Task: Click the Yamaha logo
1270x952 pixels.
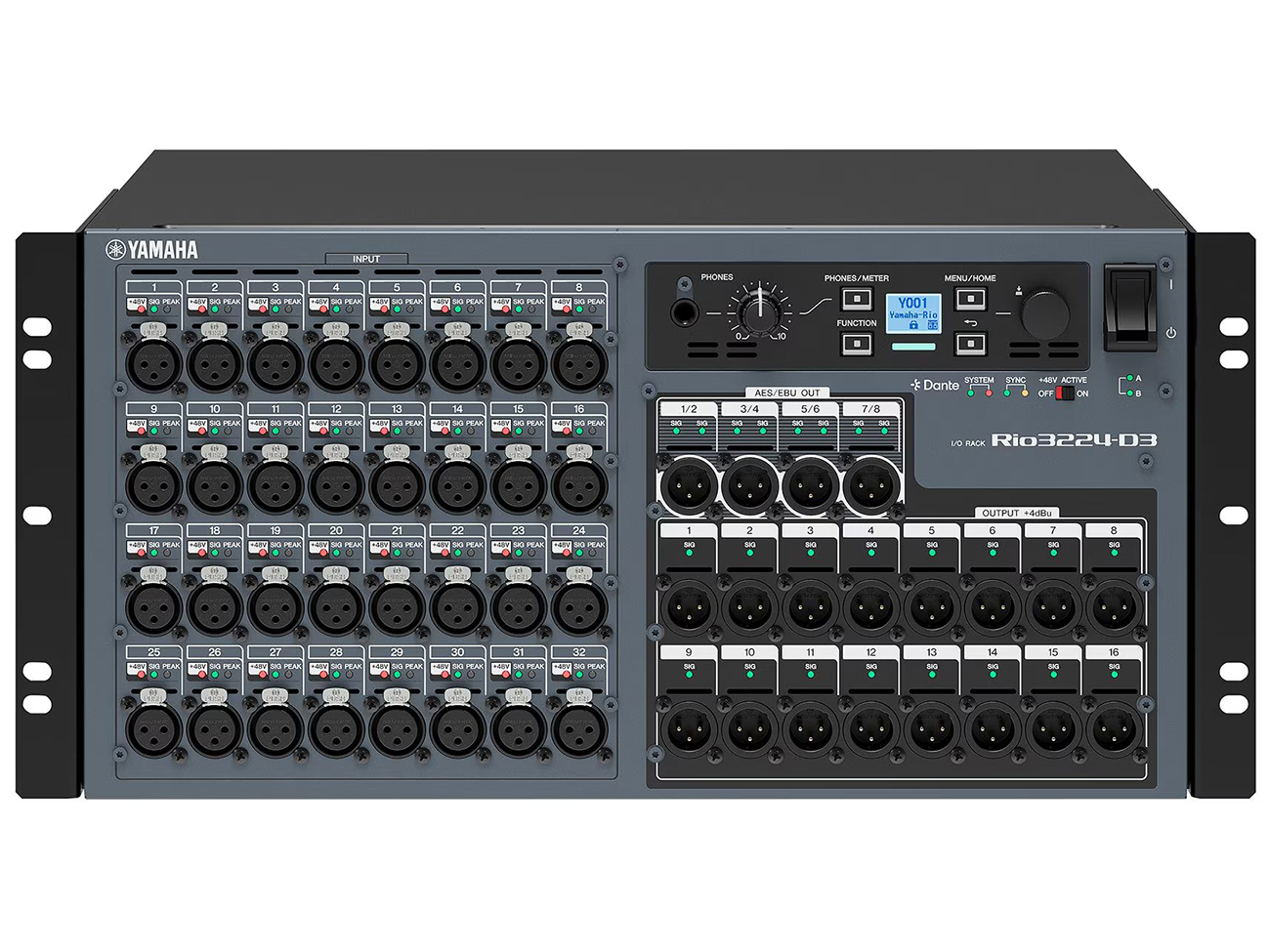Action: point(151,250)
